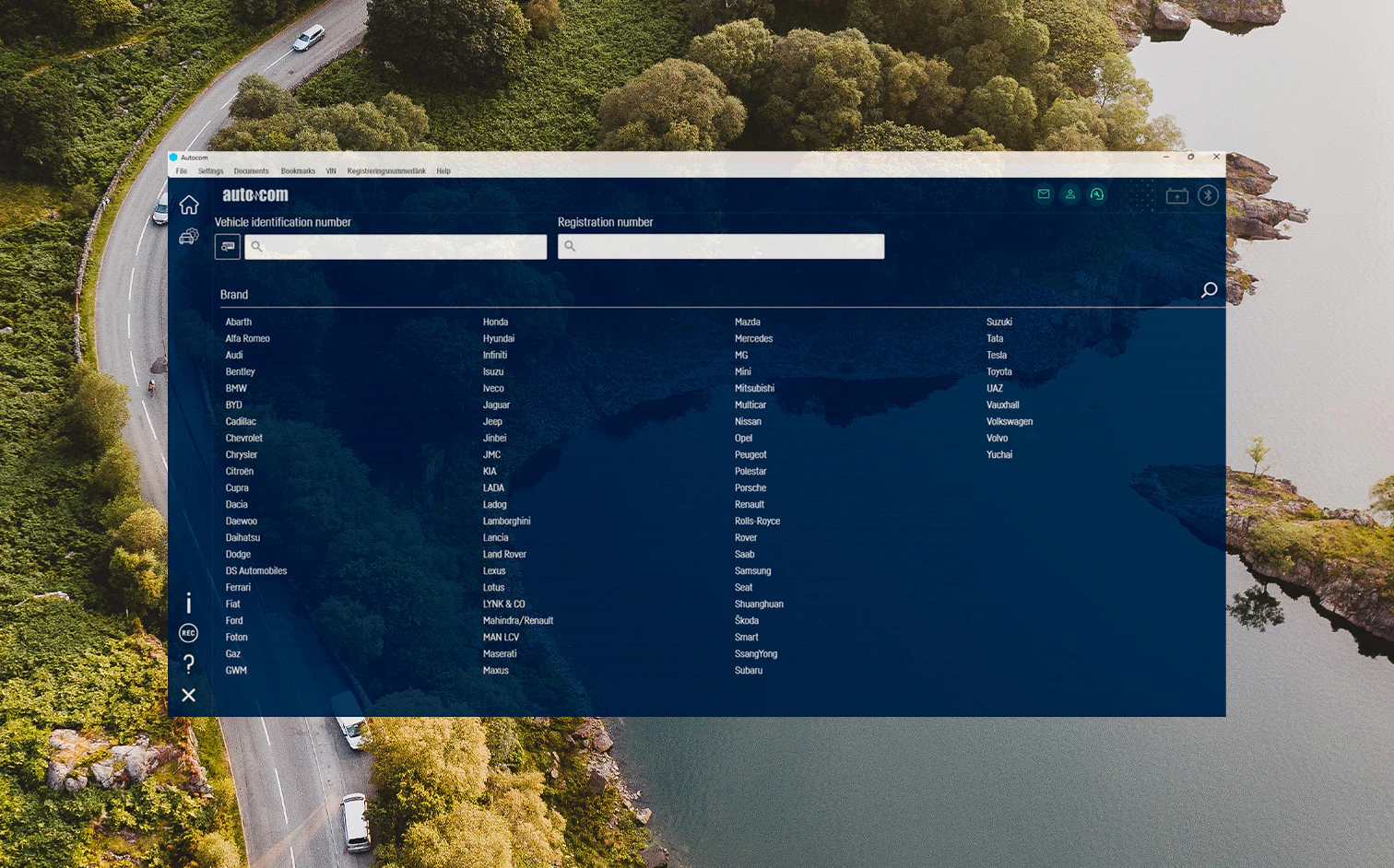
Task: Select the Peugeot brand
Action: point(750,454)
